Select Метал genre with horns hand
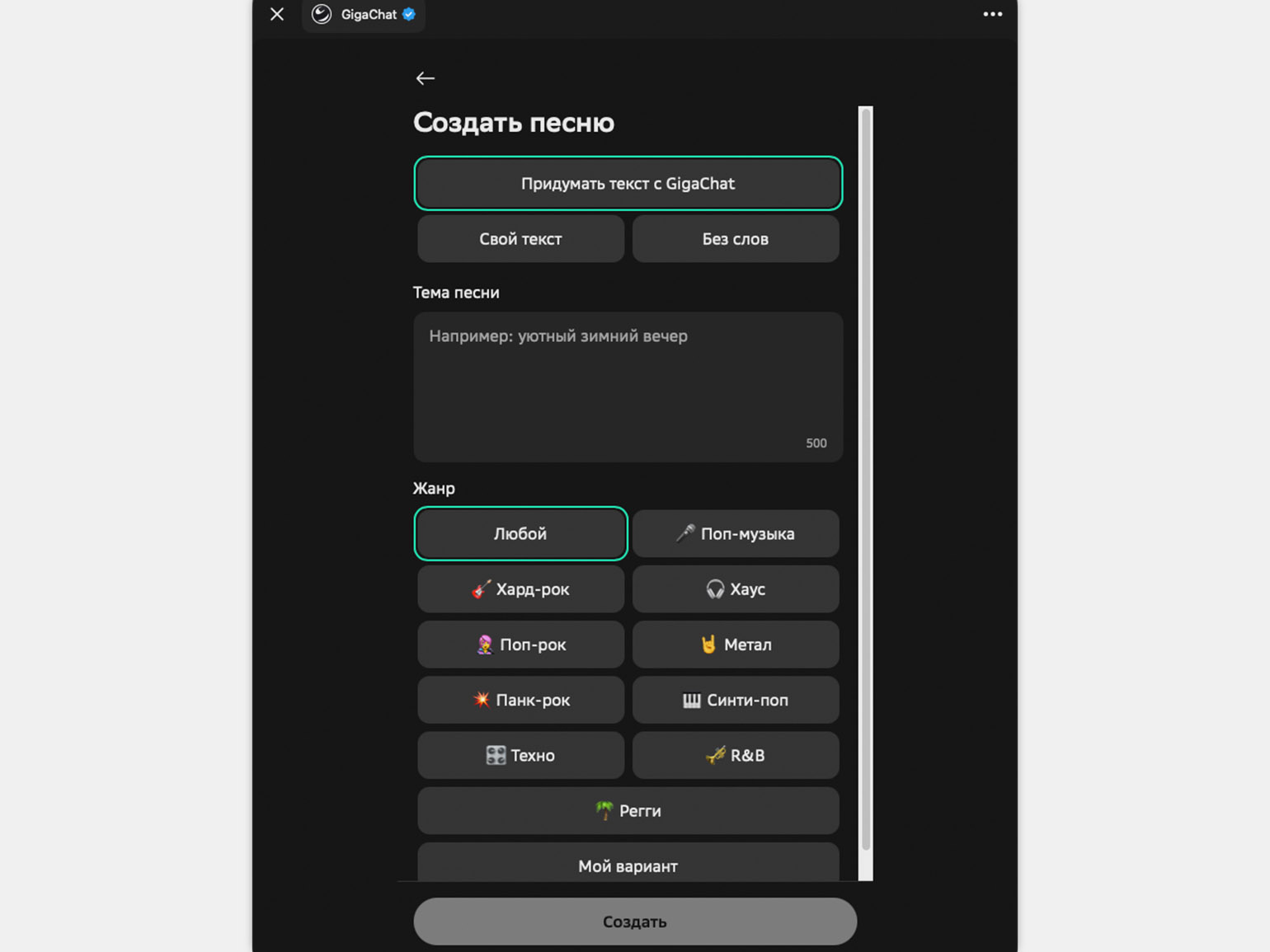Viewport: 1270px width, 952px height. click(x=735, y=645)
